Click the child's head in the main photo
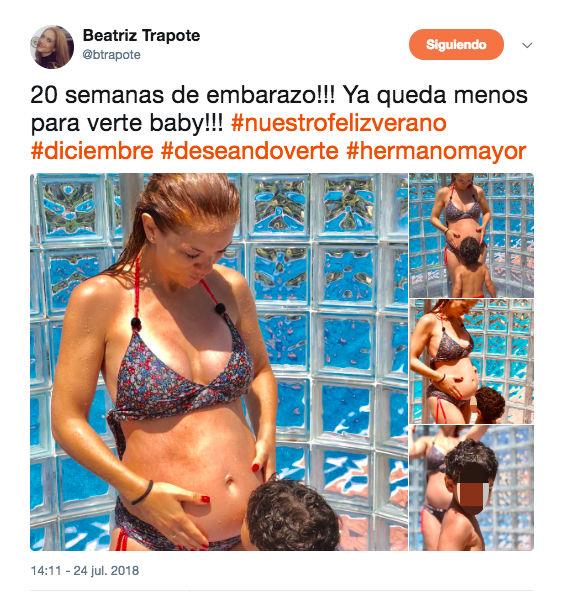 pyautogui.click(x=293, y=513)
